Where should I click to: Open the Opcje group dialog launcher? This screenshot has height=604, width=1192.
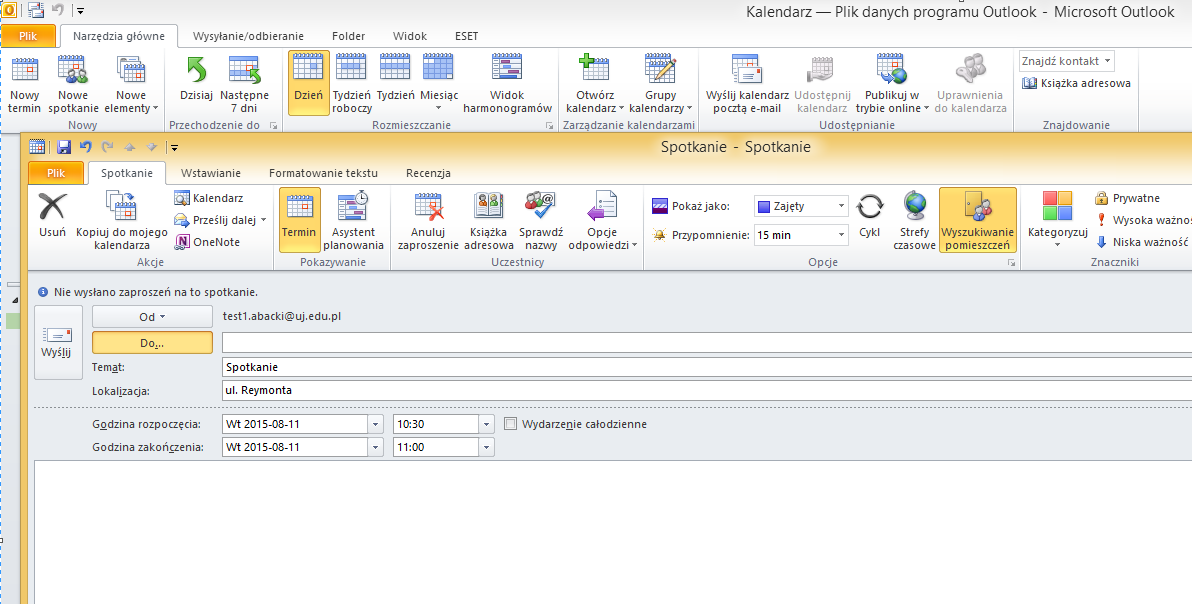pyautogui.click(x=1011, y=263)
